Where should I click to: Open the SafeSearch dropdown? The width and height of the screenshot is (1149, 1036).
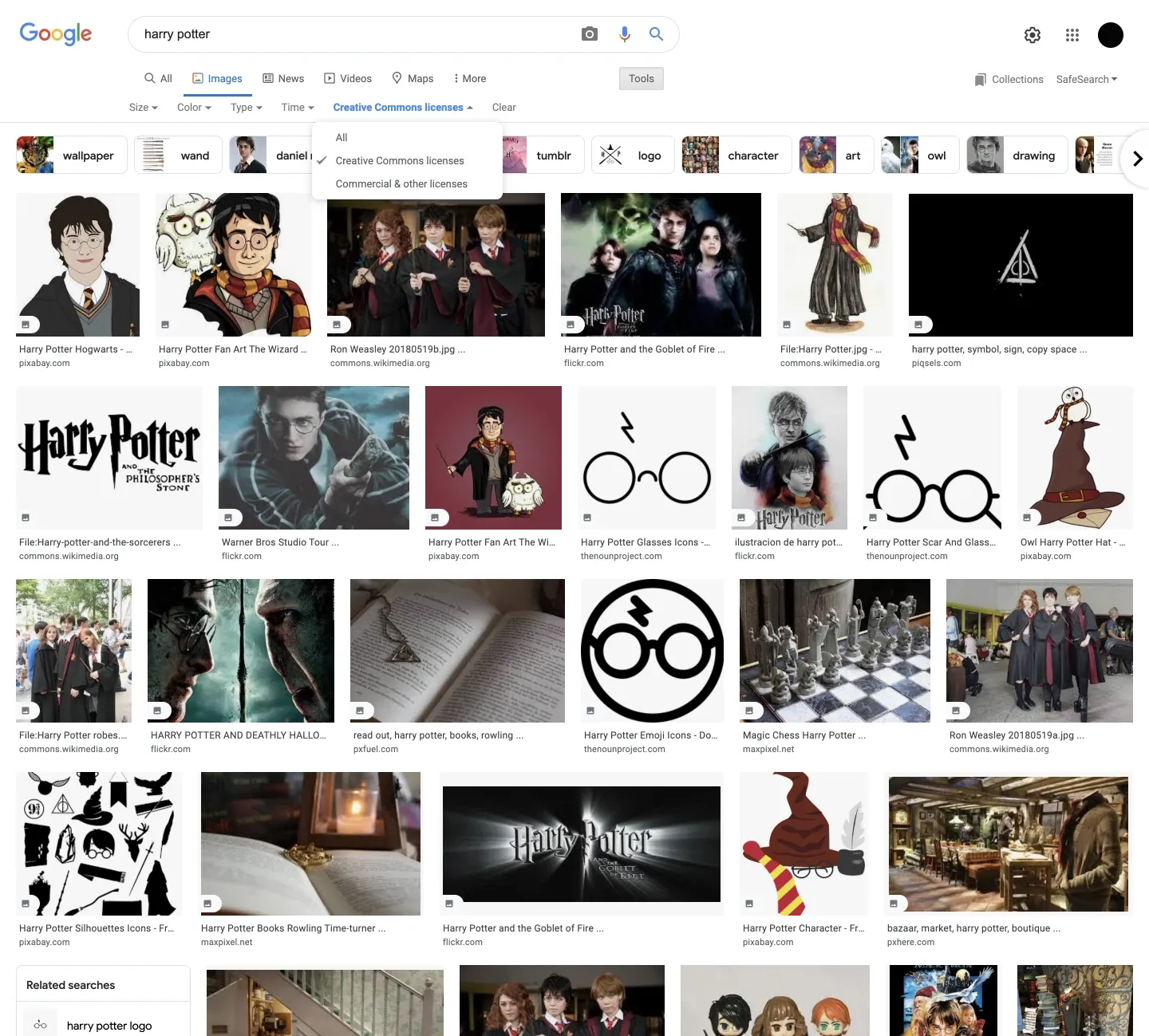(x=1087, y=79)
